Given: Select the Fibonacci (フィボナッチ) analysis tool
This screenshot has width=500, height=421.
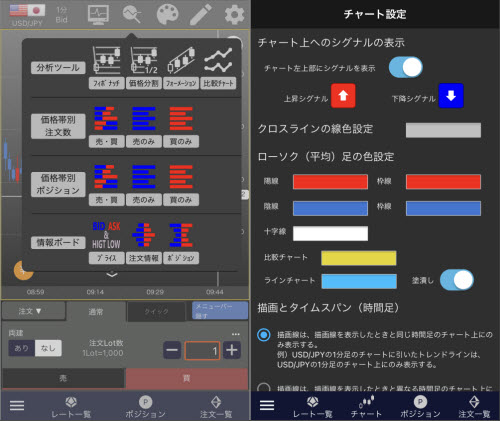Looking at the screenshot, I should (106, 67).
